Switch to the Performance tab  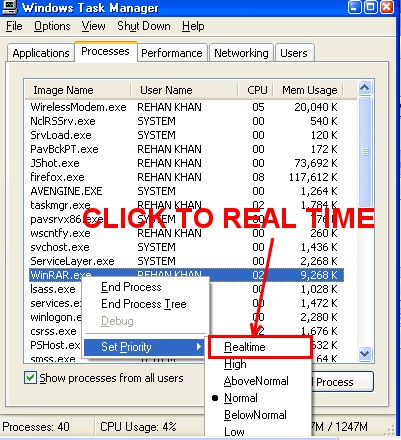[172, 53]
